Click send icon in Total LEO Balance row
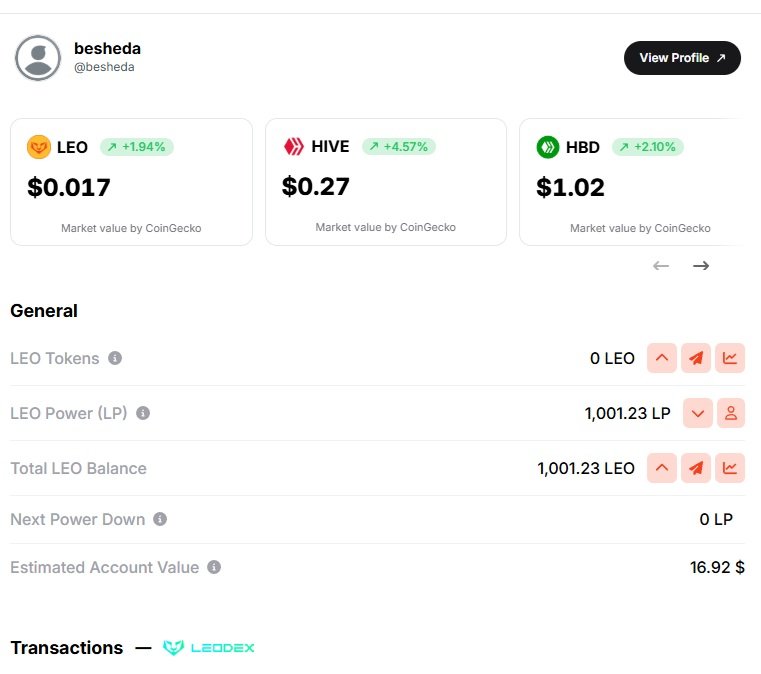761x674 pixels. tap(696, 468)
